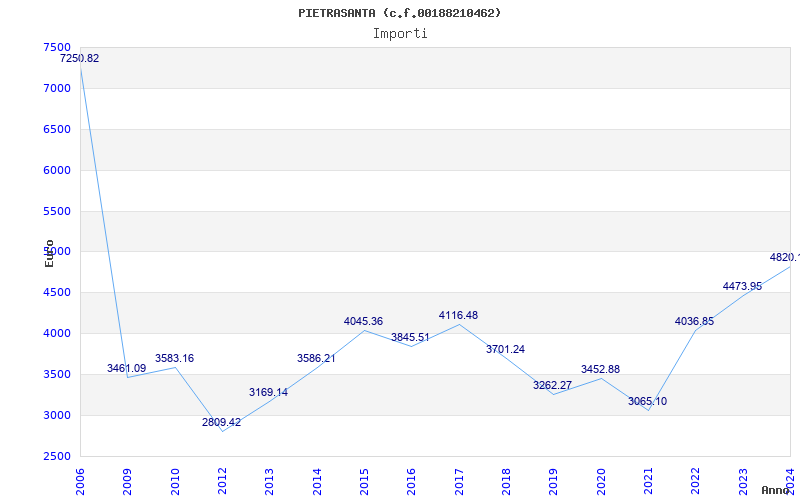Select data label 4473.95
This screenshot has height=500, width=800.
742,286
